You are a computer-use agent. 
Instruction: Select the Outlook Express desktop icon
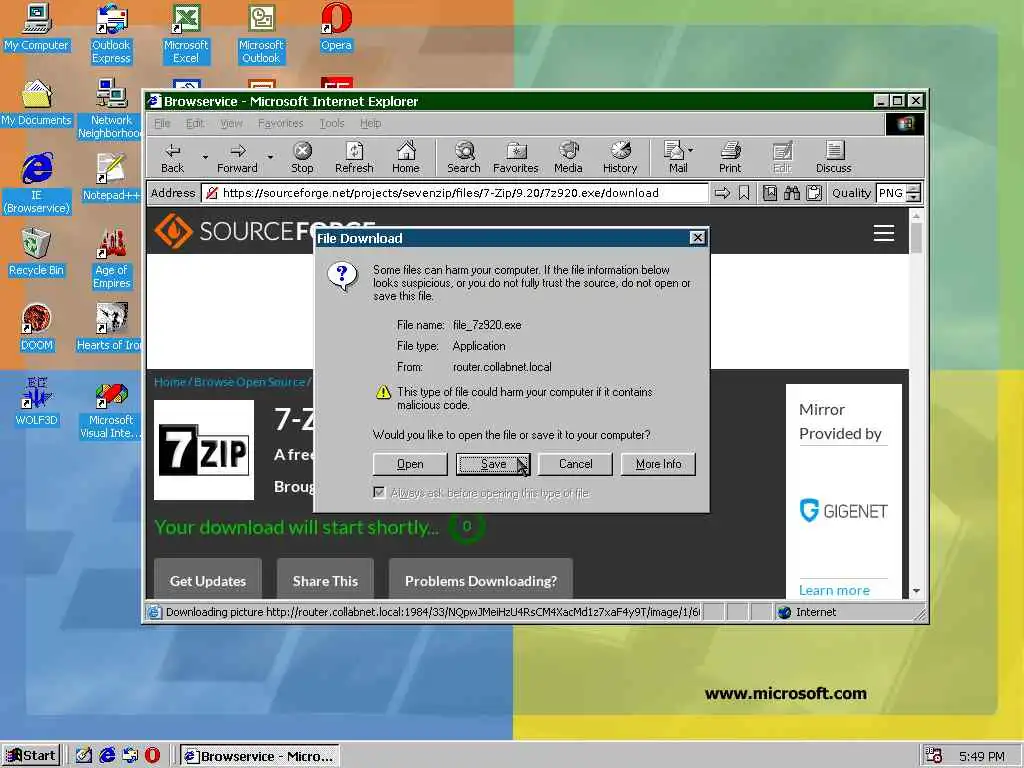pyautogui.click(x=111, y=34)
